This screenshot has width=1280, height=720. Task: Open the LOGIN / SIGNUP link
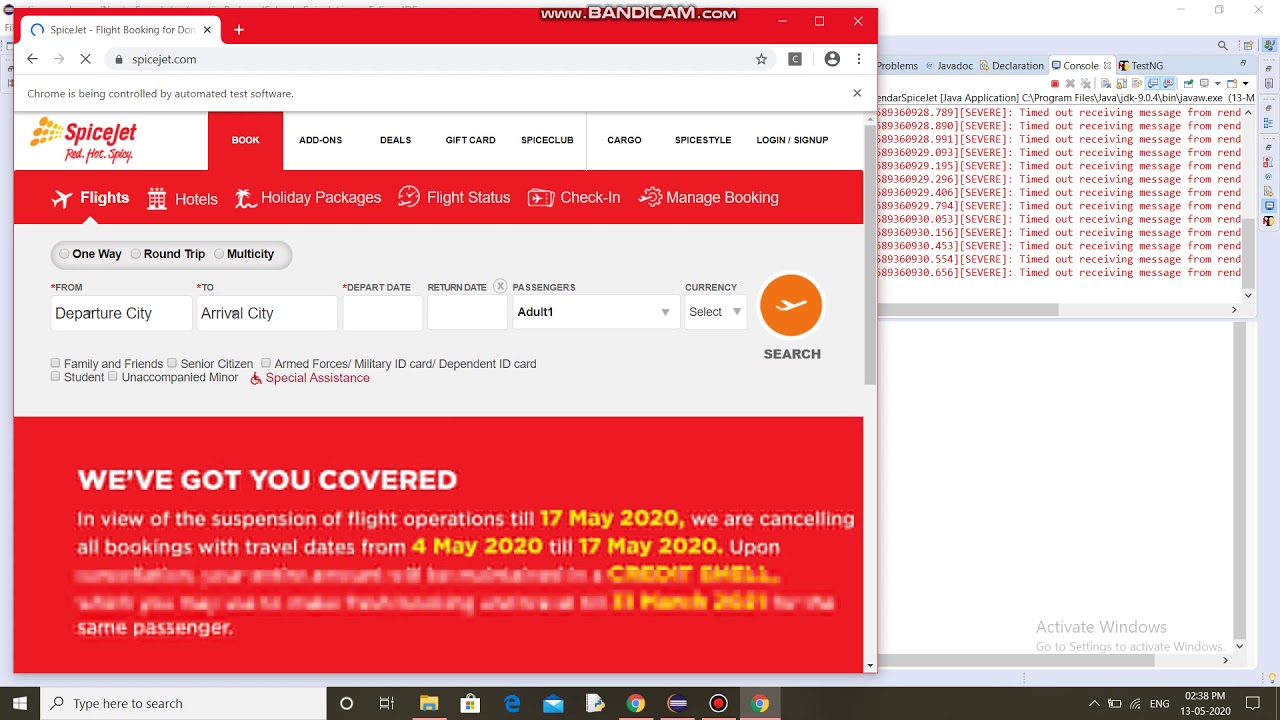(x=792, y=140)
